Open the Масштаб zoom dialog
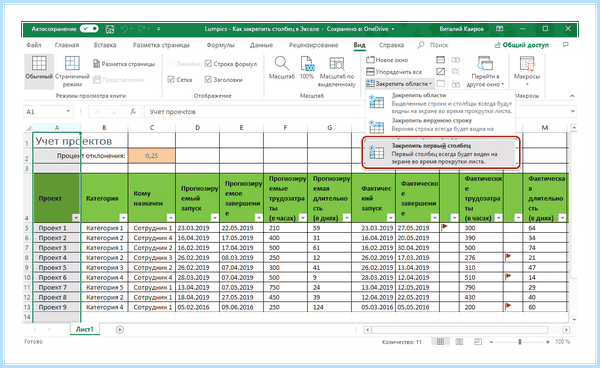Viewport: 600px width, 368px height. click(282, 68)
